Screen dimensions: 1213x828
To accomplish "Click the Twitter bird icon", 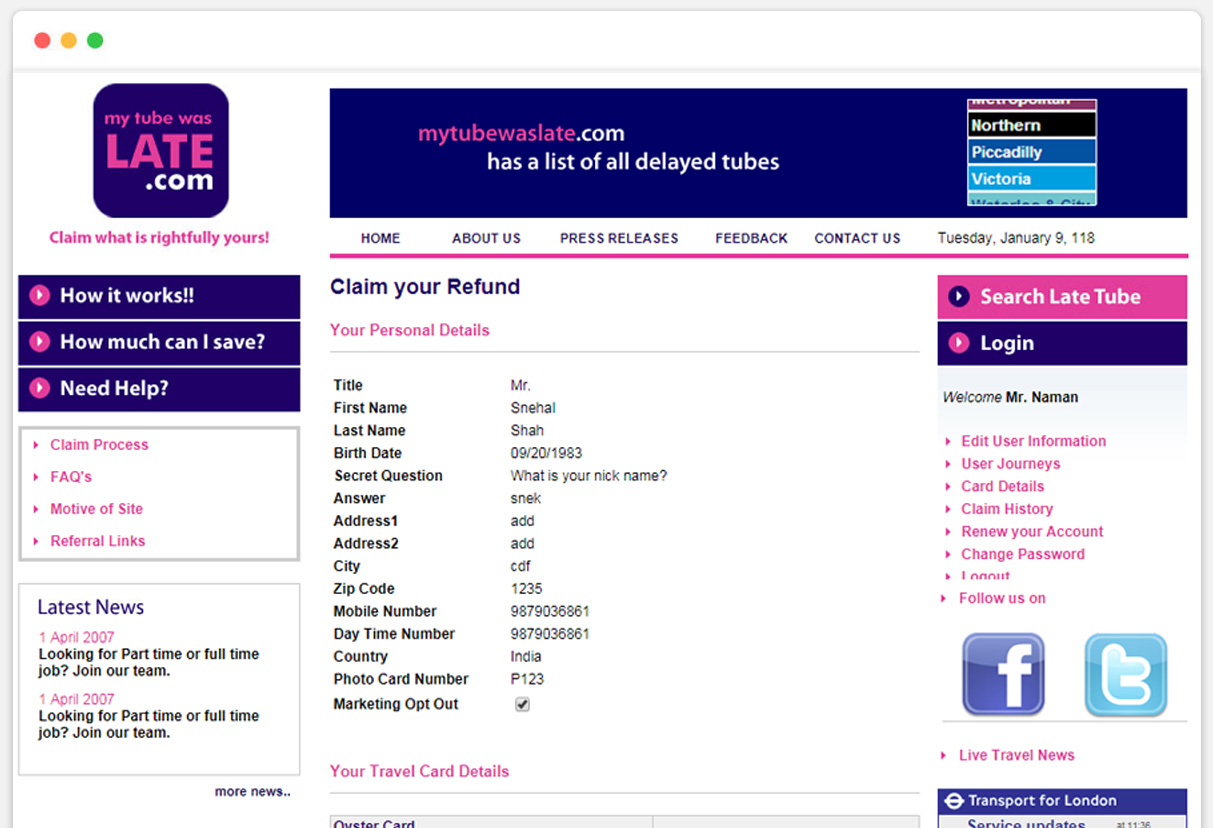I will tap(1125, 674).
